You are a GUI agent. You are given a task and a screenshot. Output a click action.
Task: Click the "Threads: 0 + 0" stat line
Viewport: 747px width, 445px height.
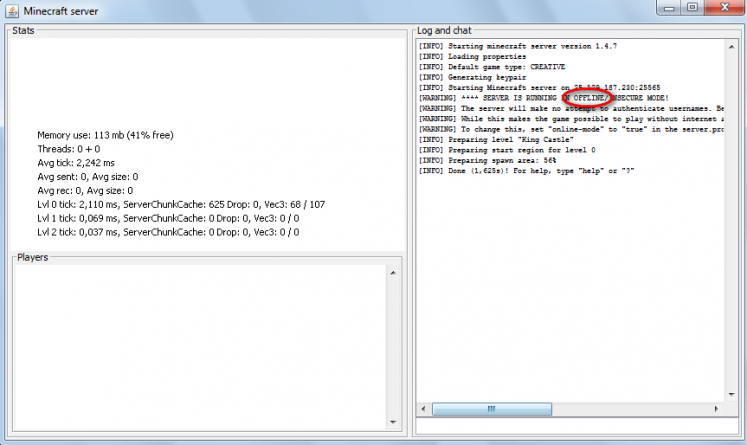pyautogui.click(x=69, y=149)
